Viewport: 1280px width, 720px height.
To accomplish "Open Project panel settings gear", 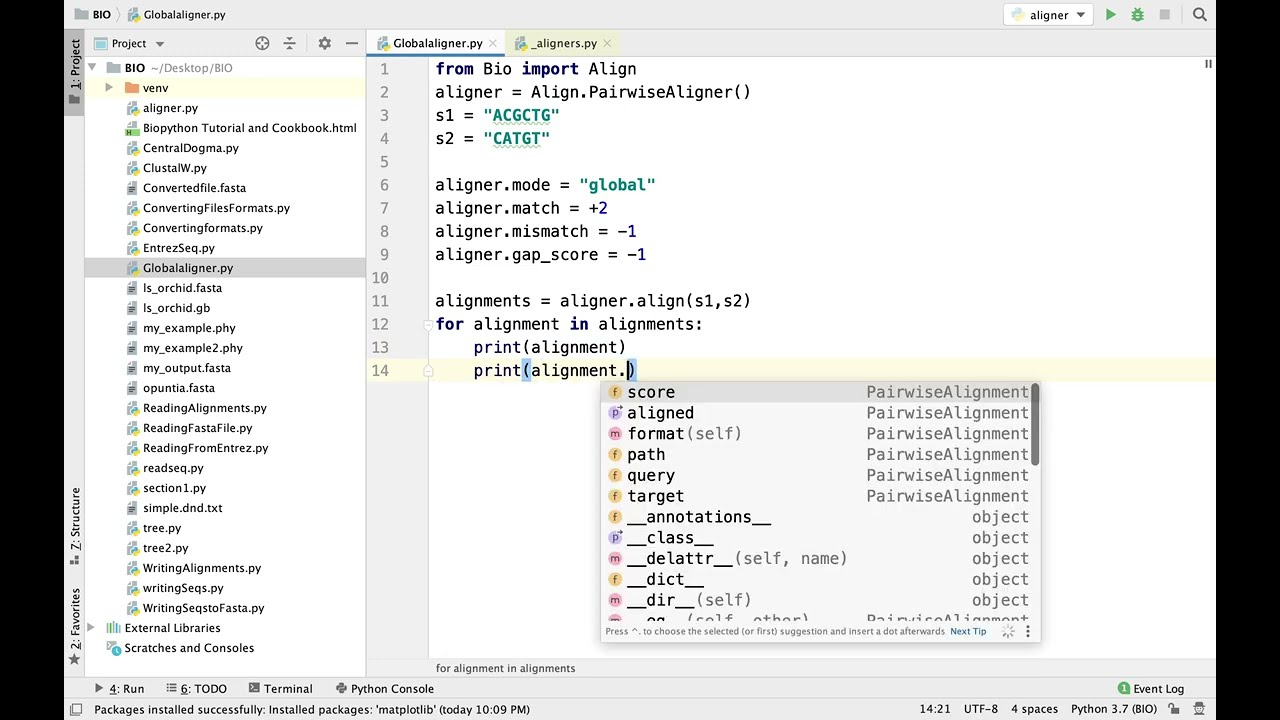I will pyautogui.click(x=324, y=43).
